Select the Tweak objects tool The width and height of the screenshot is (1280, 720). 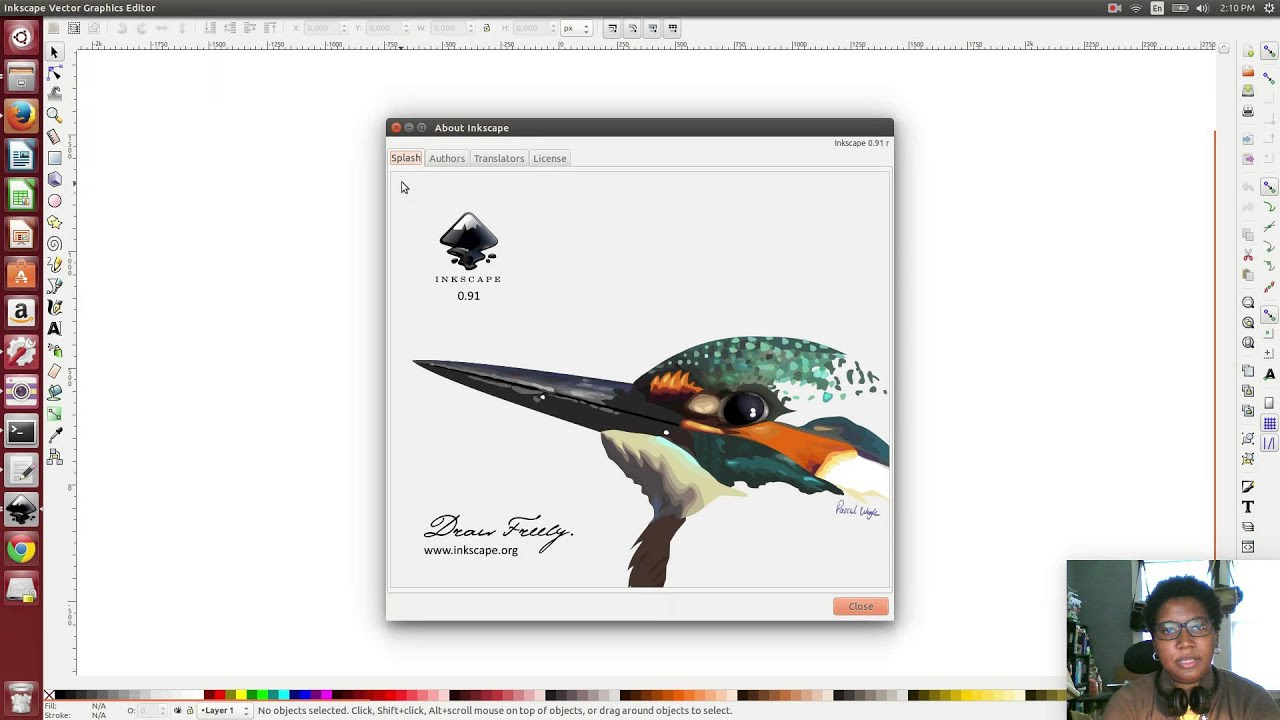click(x=55, y=94)
